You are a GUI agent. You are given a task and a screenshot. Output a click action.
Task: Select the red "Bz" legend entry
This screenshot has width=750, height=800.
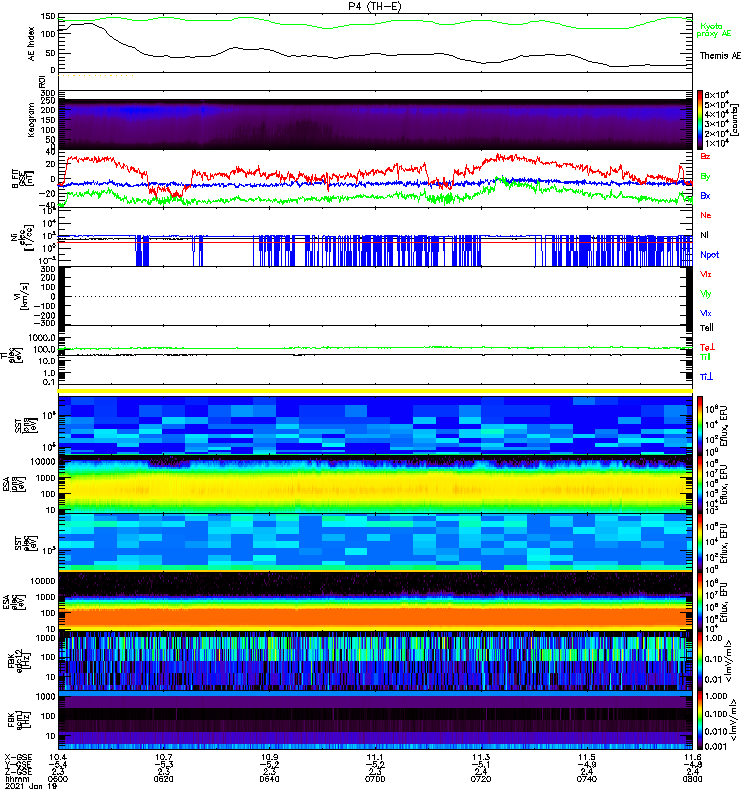point(705,157)
